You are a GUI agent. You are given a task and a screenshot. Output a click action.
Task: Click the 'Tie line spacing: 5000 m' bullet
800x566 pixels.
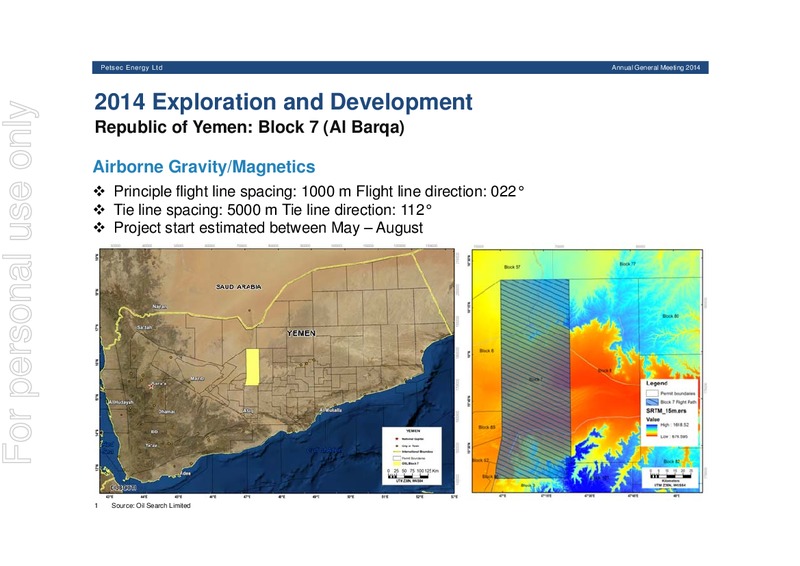[x=195, y=209]
